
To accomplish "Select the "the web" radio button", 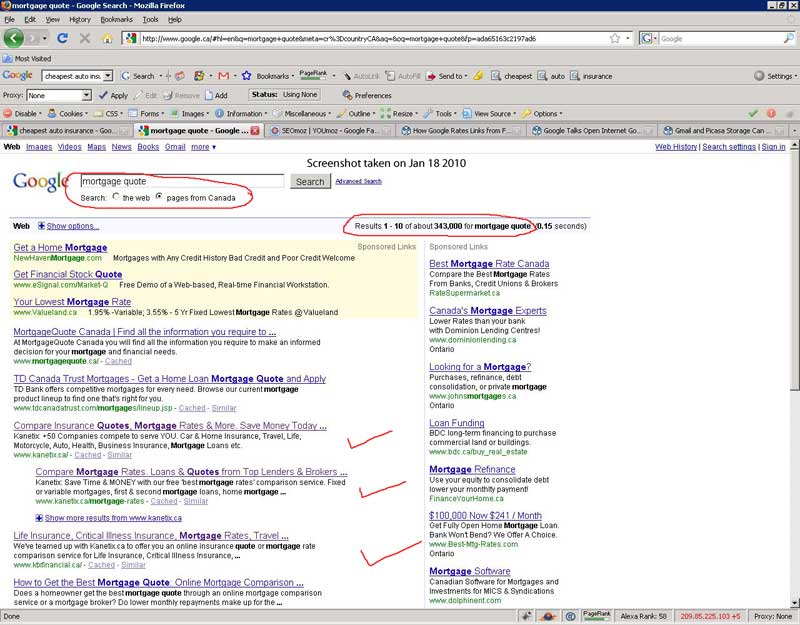I will coord(116,197).
